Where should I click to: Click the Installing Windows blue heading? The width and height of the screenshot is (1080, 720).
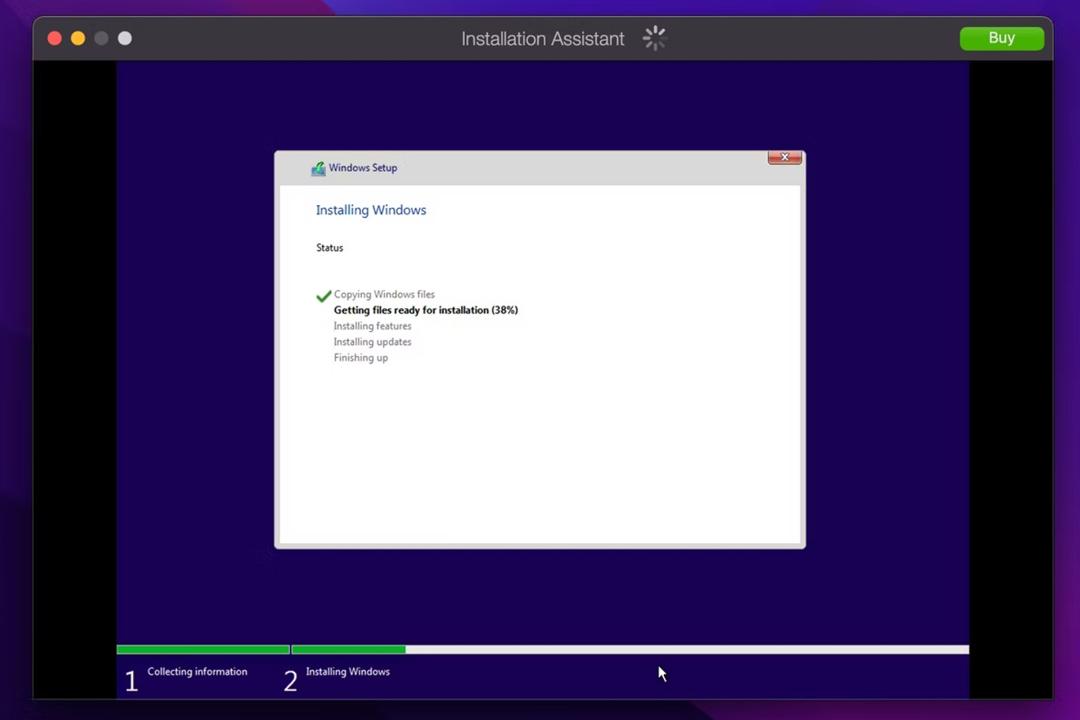371,210
